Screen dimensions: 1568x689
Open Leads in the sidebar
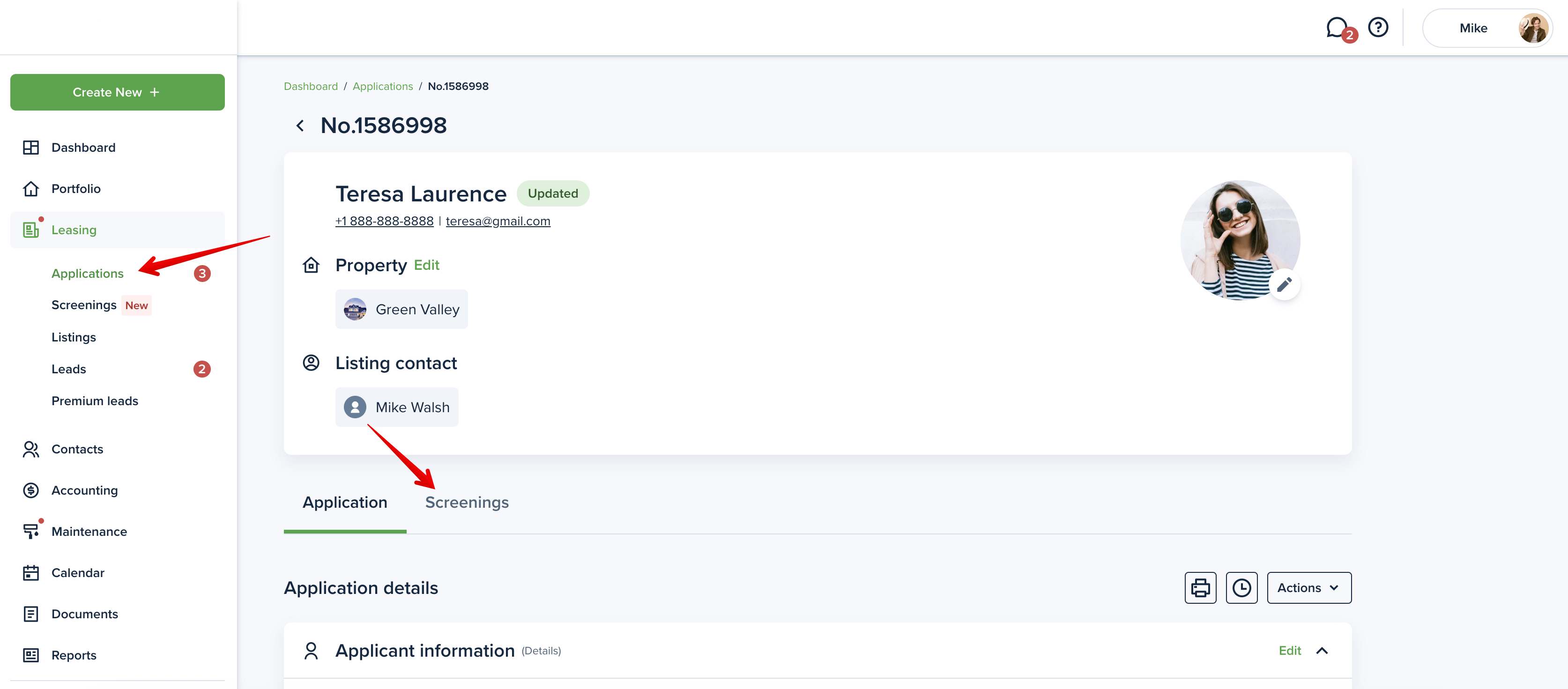(x=69, y=369)
